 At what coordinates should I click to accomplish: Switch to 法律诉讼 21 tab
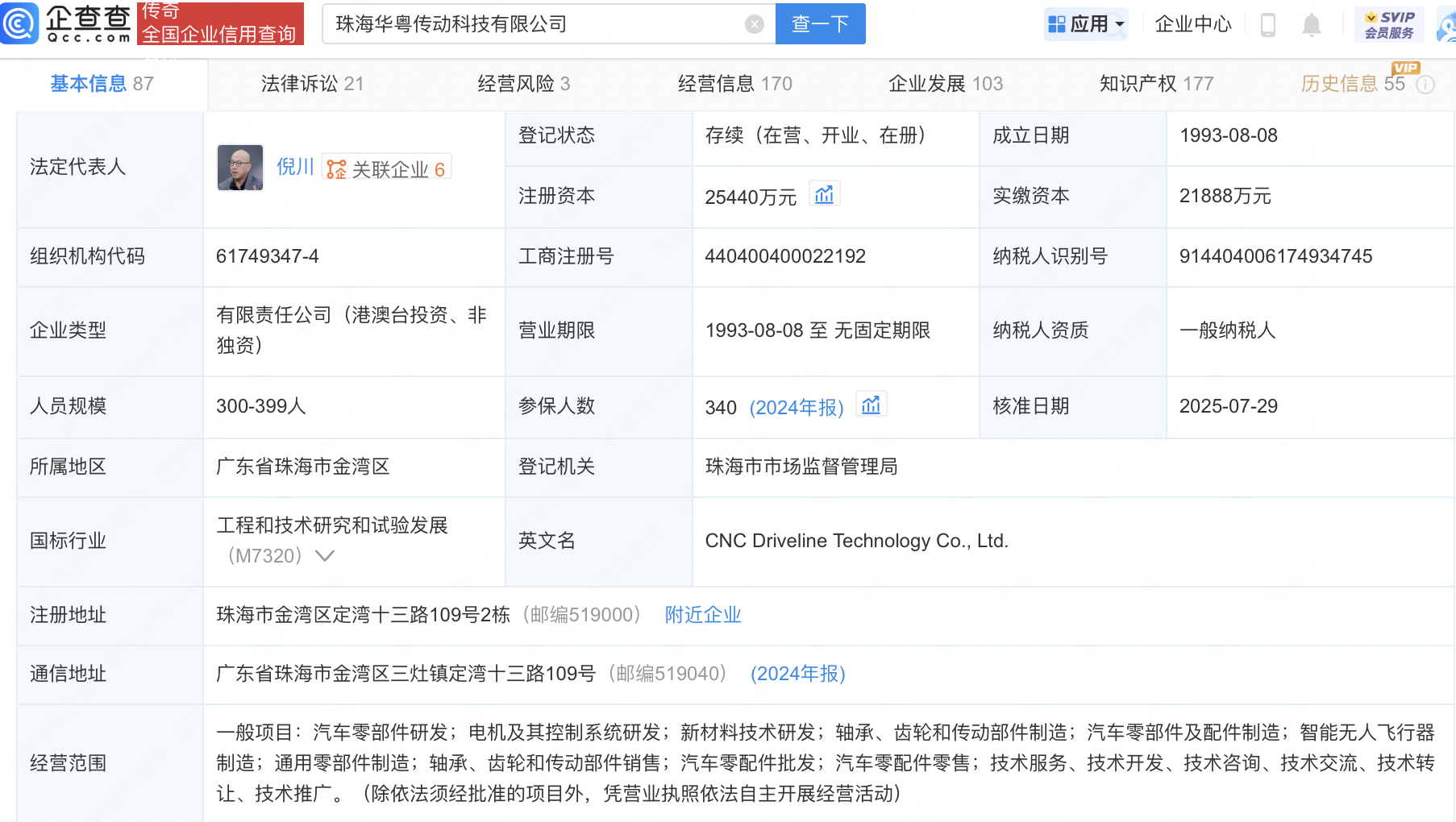pyautogui.click(x=312, y=84)
